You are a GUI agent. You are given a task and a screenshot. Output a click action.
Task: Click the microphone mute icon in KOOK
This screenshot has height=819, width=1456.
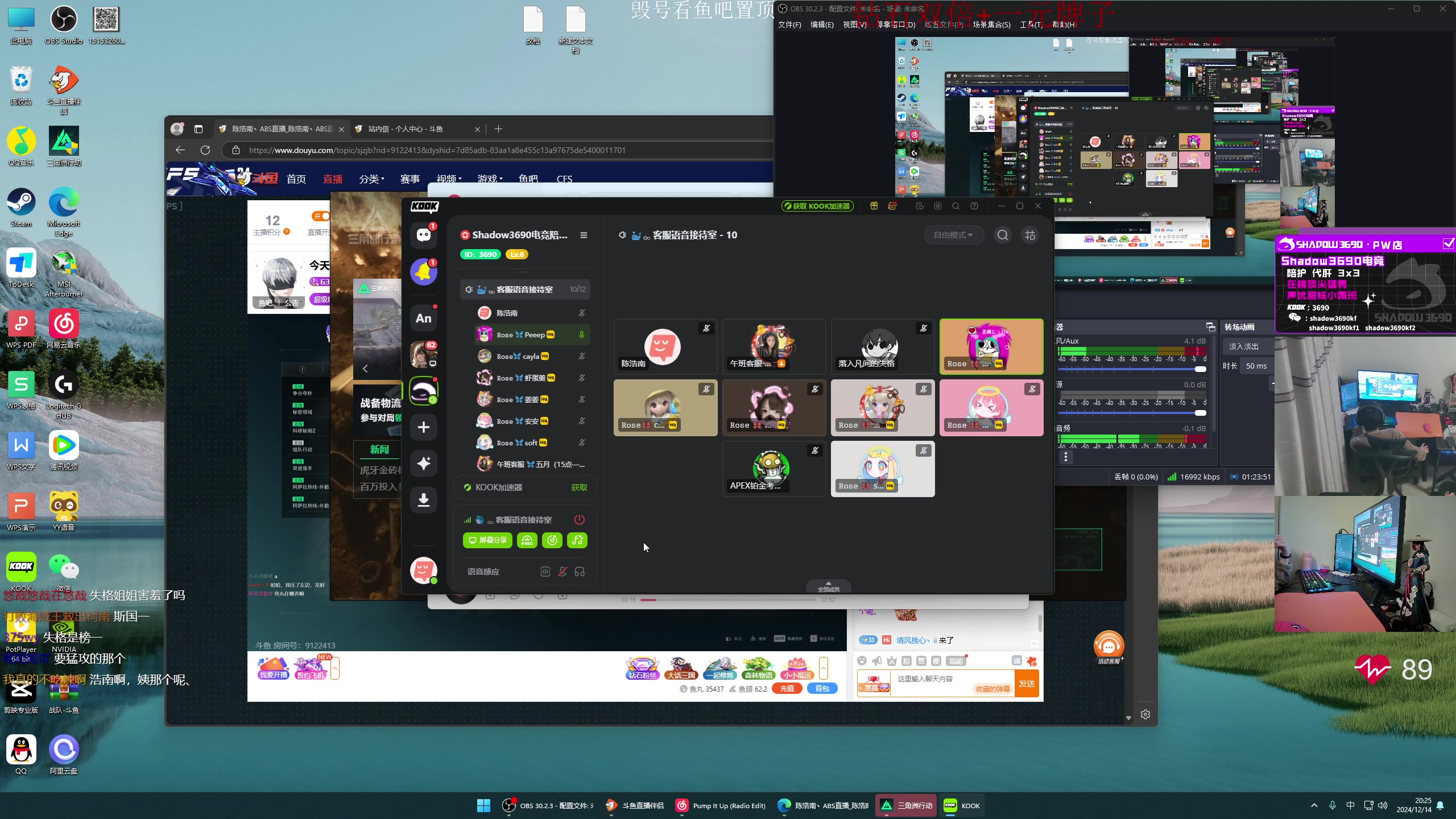click(562, 571)
